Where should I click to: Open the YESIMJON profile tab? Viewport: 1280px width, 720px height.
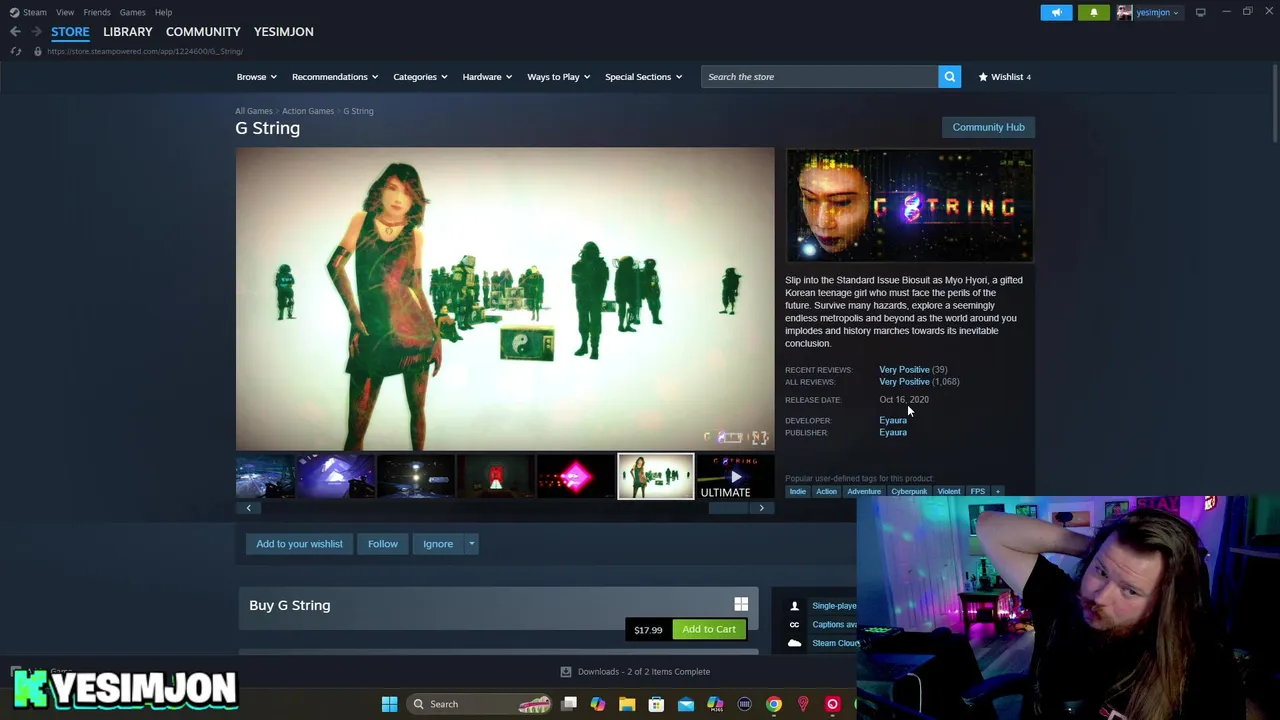283,32
